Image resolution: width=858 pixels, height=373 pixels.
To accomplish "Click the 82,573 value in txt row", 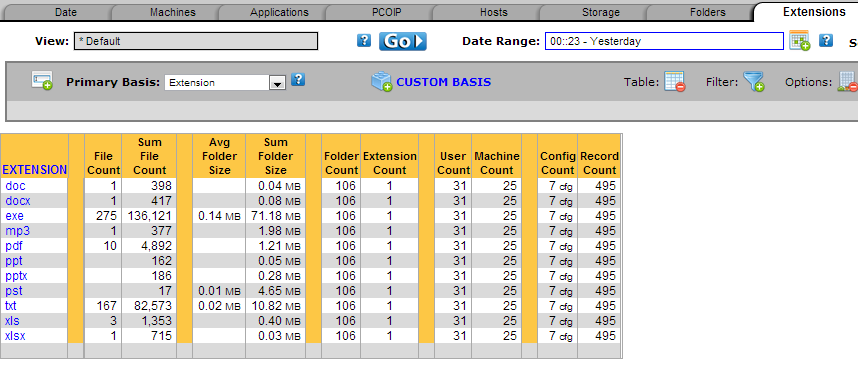I will pos(153,305).
